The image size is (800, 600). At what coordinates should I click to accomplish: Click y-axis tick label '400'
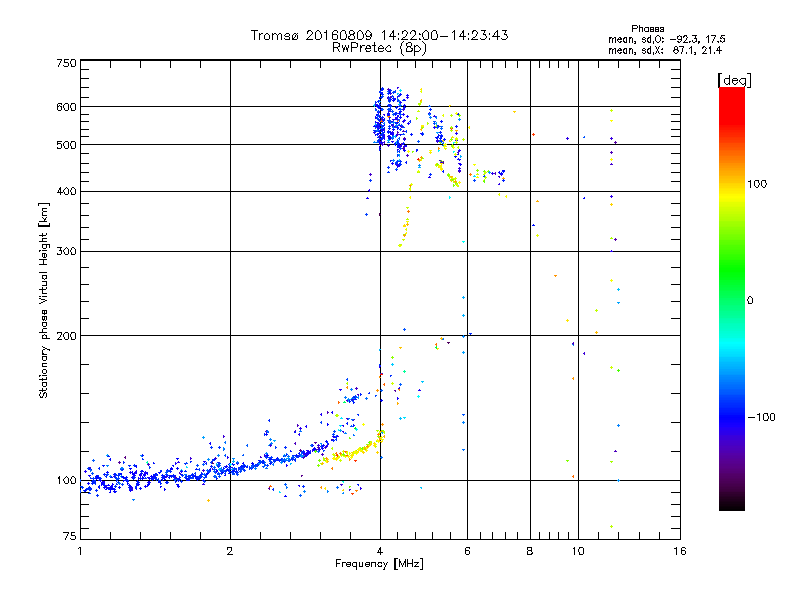tap(66, 191)
